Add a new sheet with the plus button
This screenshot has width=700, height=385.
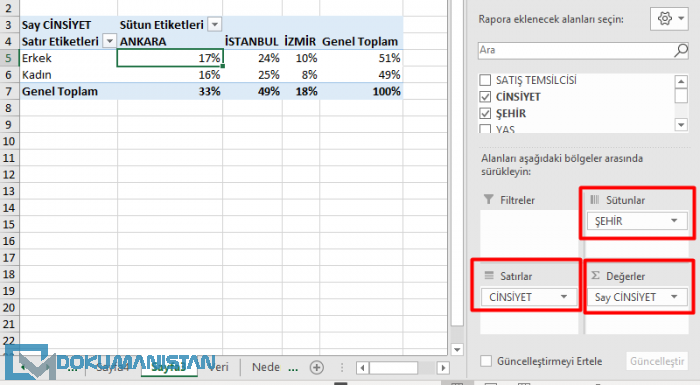pos(317,368)
